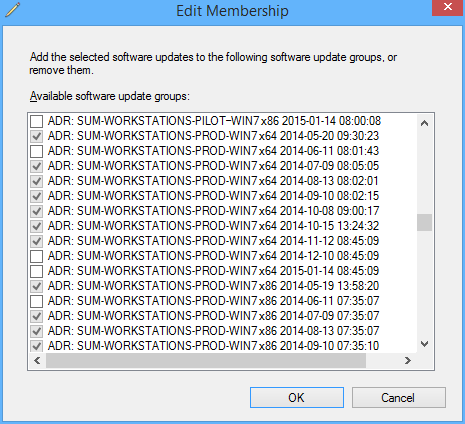This screenshot has width=465, height=424.
Task: Uncheck PROD-WIN7x86 2014-05-19 13:58:20 group
Action: click(37, 286)
